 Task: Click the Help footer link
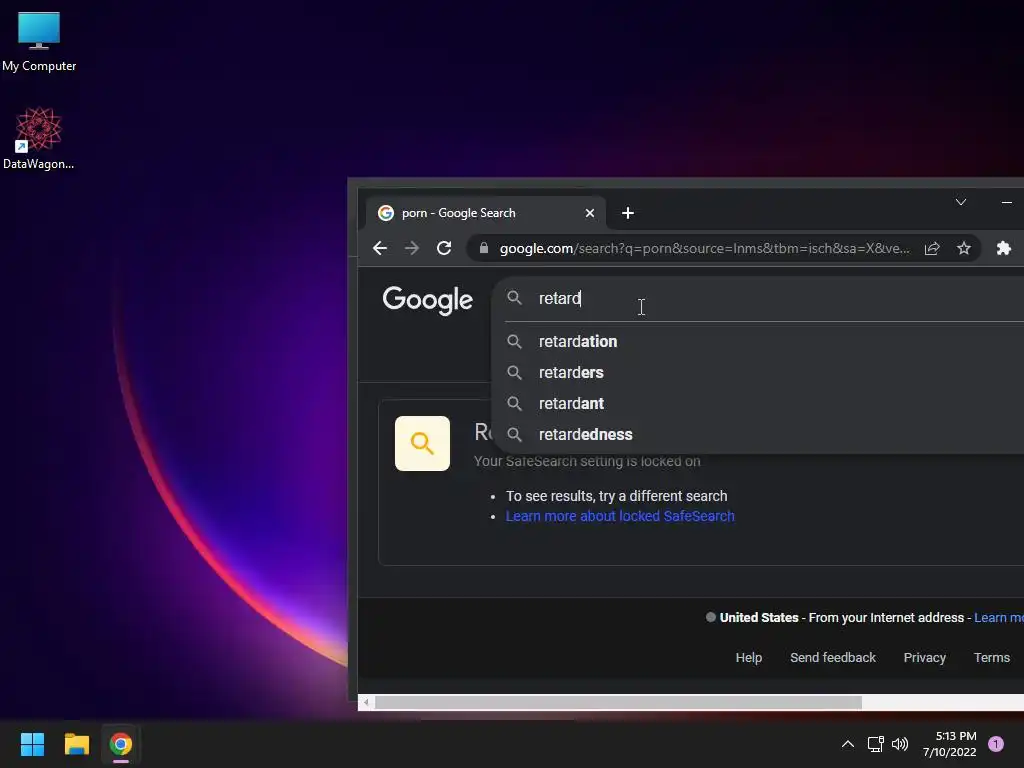[x=748, y=658]
